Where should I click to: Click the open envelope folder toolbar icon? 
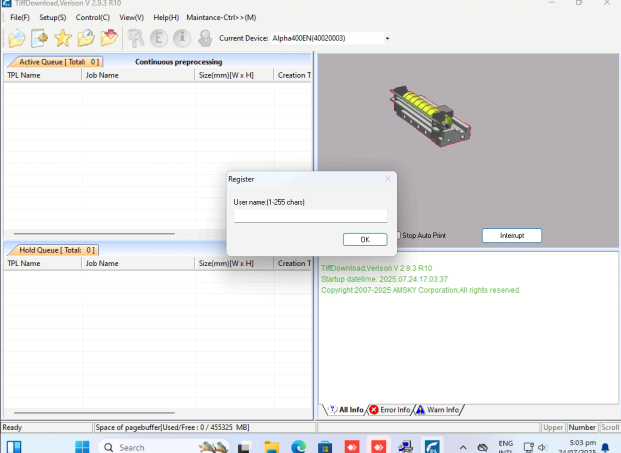pos(17,38)
